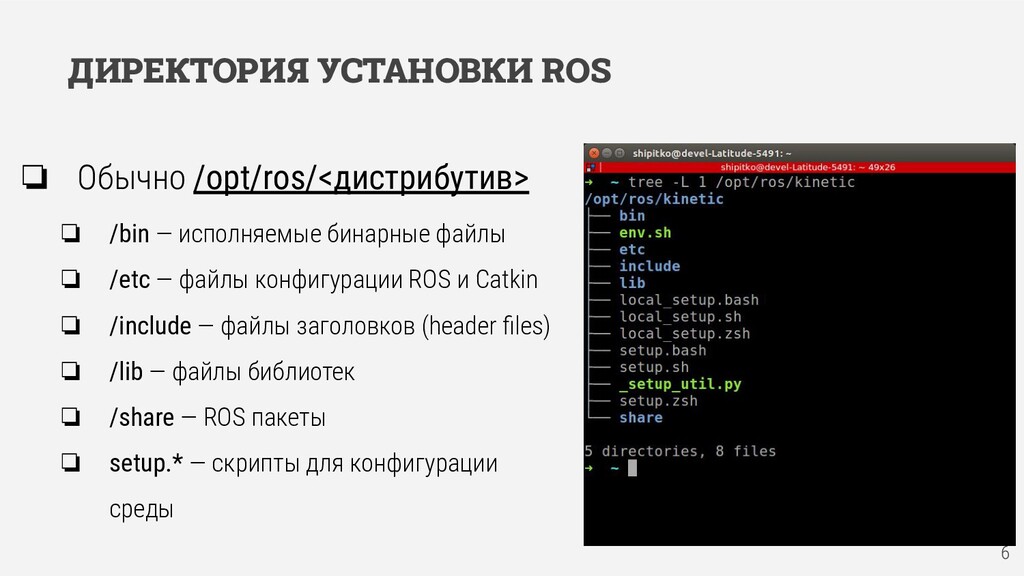Image resolution: width=1024 pixels, height=576 pixels.
Task: Click the bullet box beside /lib
Action: (x=71, y=371)
